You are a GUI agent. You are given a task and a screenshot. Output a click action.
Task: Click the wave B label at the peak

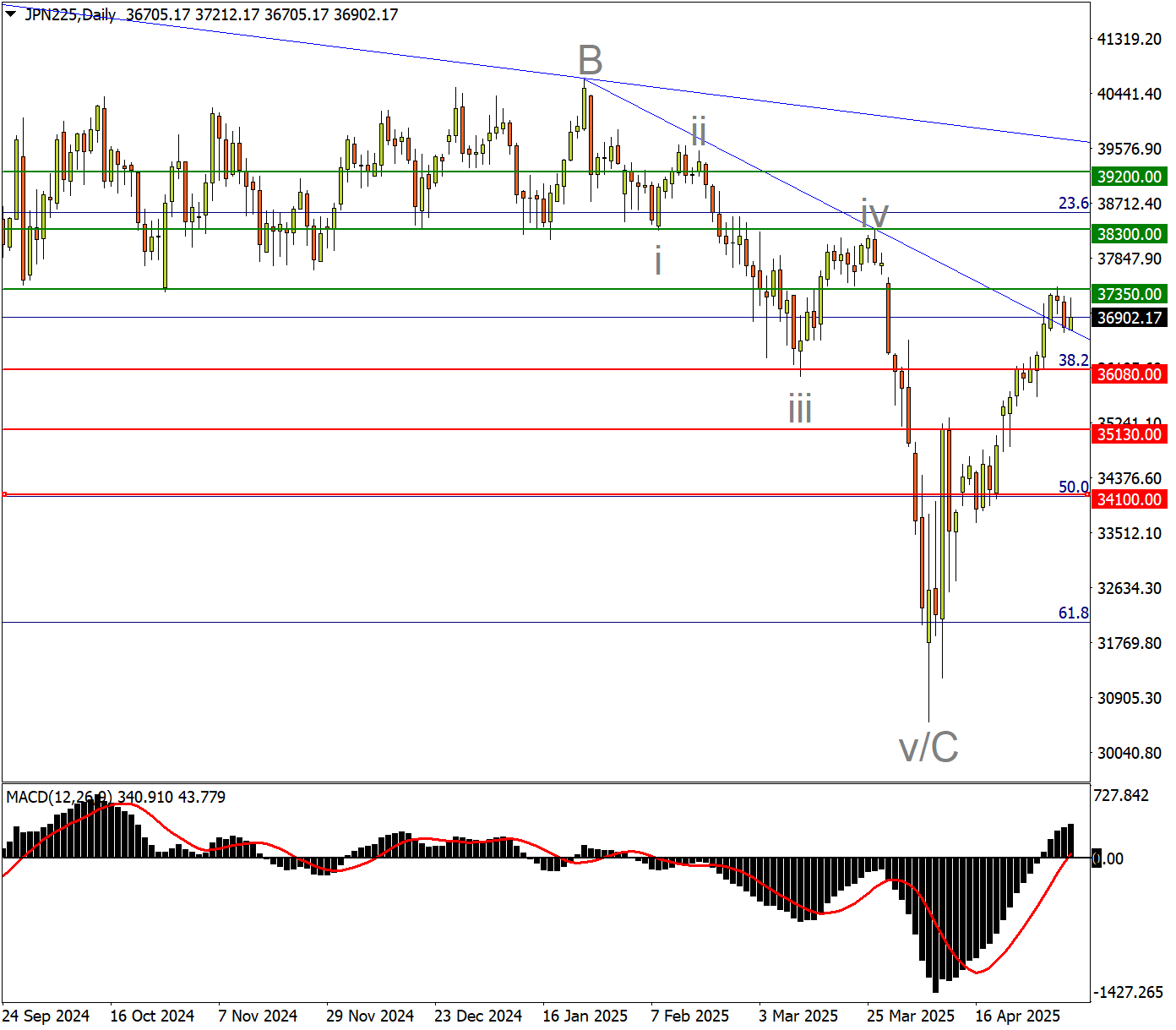click(x=590, y=61)
